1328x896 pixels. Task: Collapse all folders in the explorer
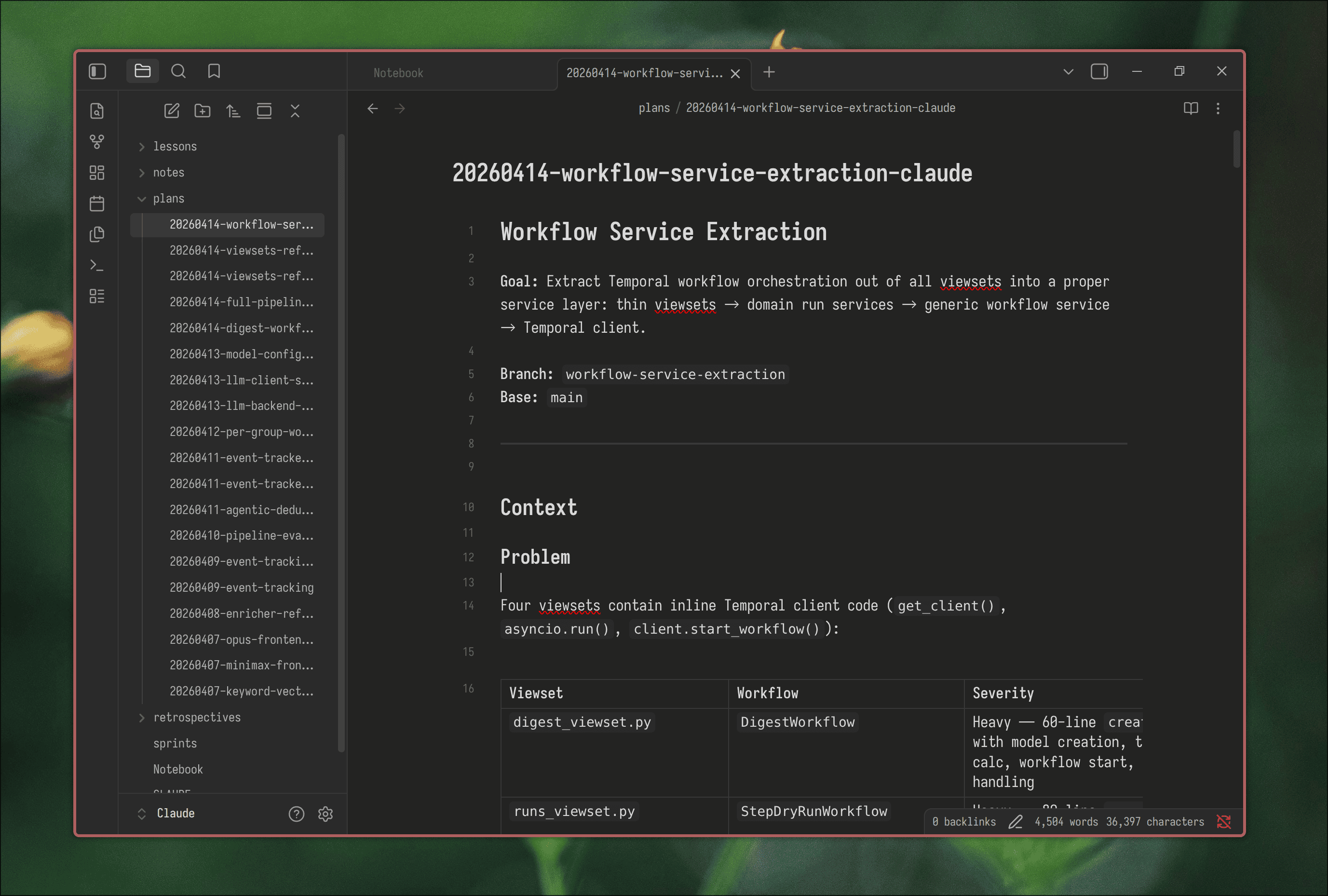click(295, 111)
